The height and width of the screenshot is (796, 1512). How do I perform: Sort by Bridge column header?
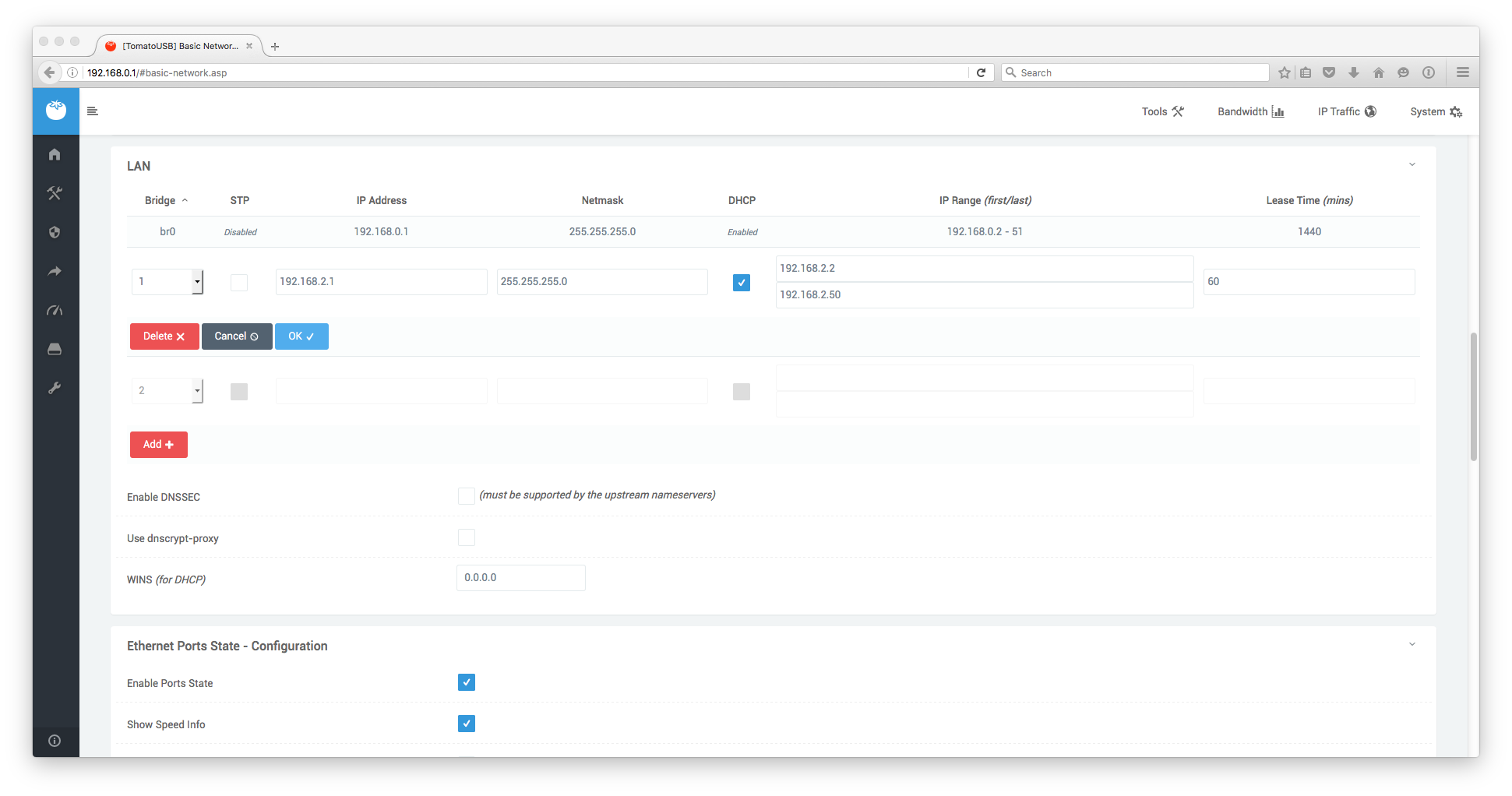pyautogui.click(x=166, y=200)
